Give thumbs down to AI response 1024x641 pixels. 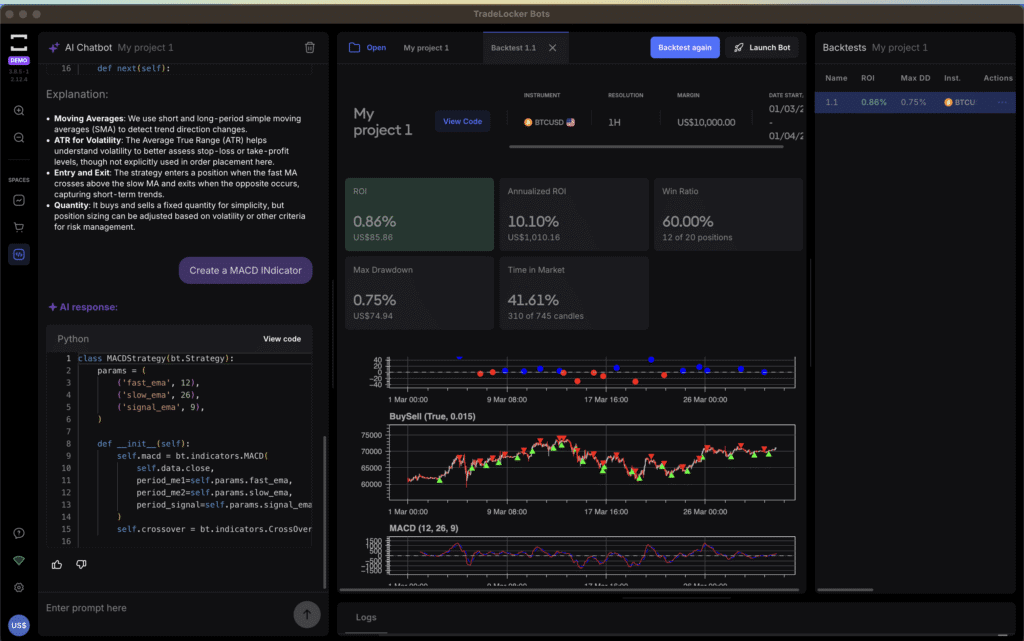(81, 565)
